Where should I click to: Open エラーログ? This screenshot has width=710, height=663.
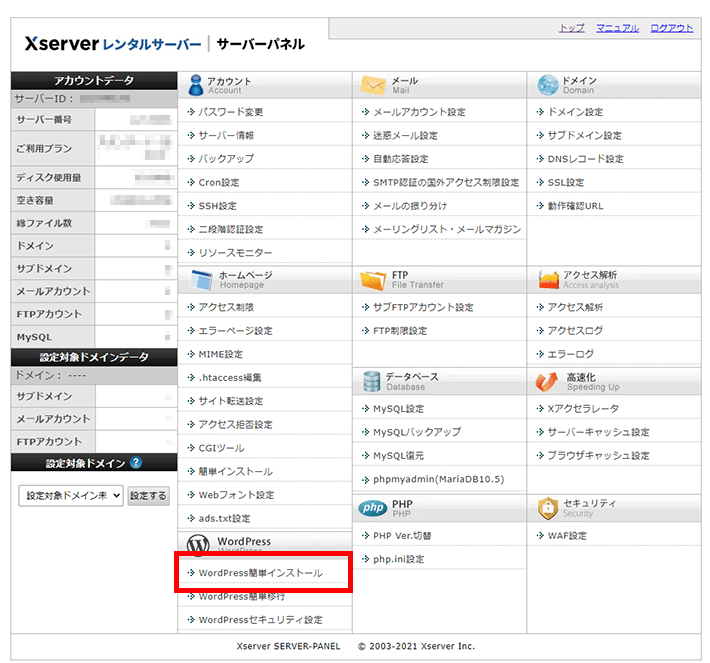(571, 354)
